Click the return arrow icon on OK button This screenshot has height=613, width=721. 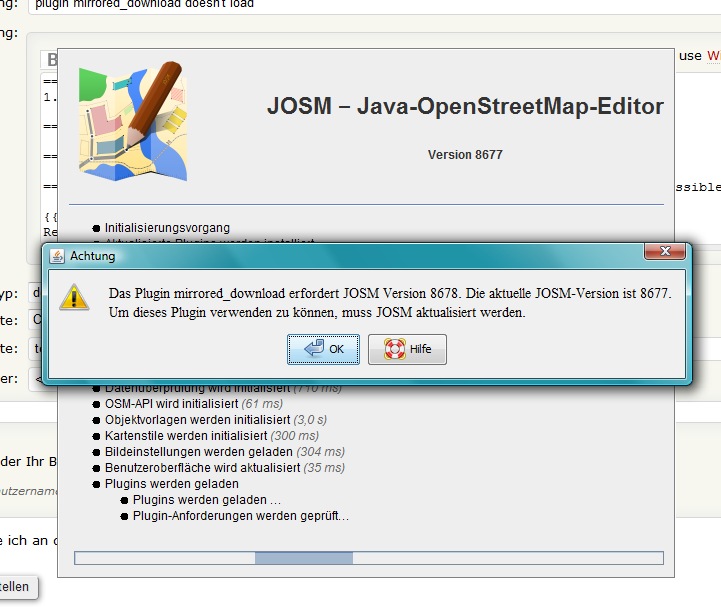point(314,348)
